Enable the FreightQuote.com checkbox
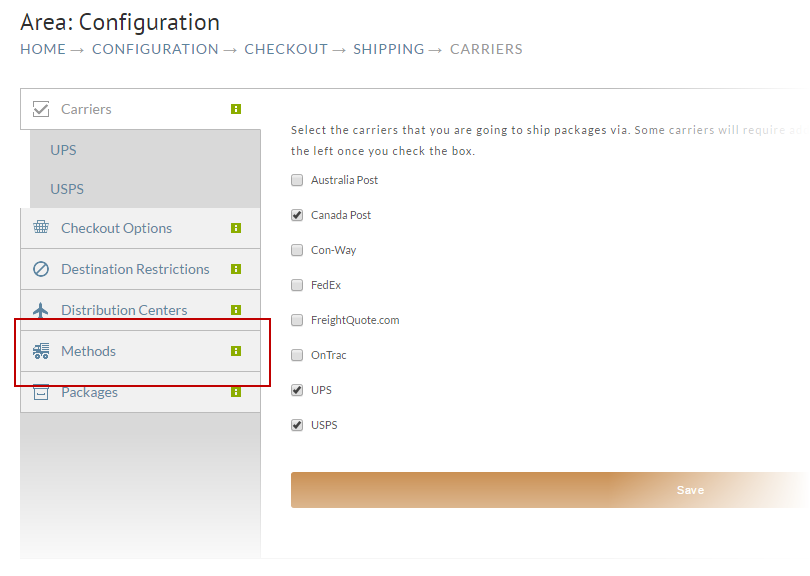Screen dimensions: 810x576 coord(297,320)
